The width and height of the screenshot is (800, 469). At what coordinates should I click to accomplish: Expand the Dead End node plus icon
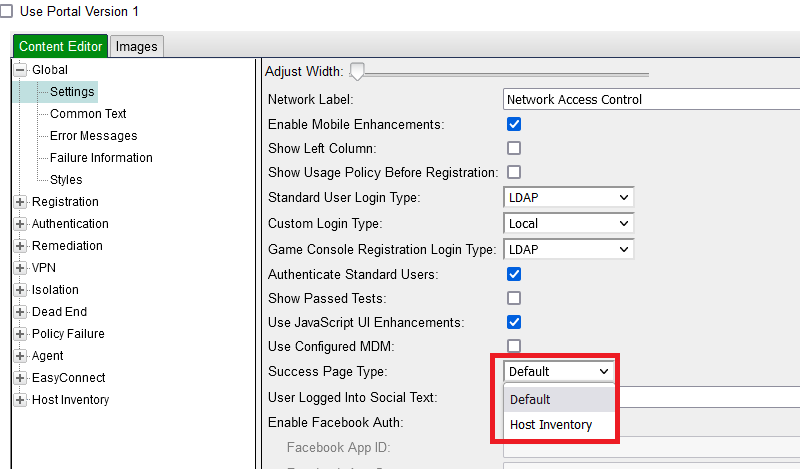20,312
